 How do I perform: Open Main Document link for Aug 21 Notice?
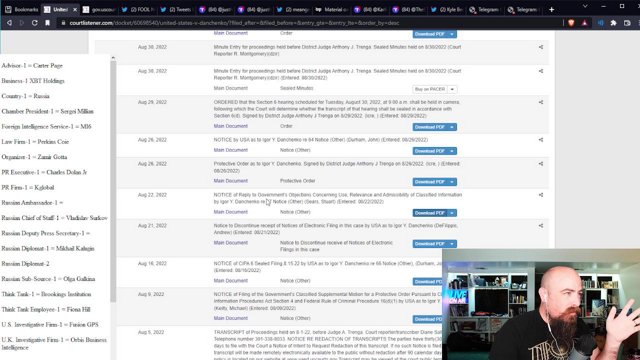[x=231, y=242]
